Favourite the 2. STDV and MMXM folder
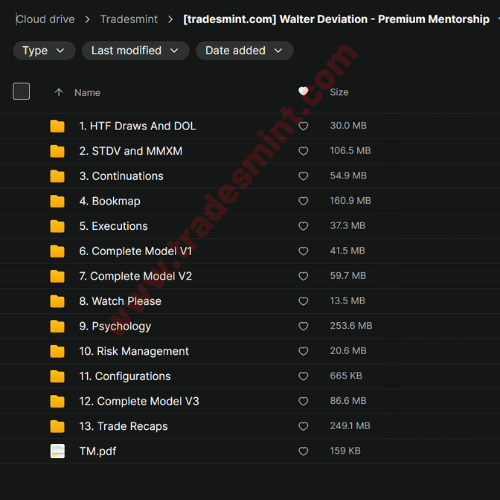This screenshot has width=500, height=500. pyautogui.click(x=303, y=151)
